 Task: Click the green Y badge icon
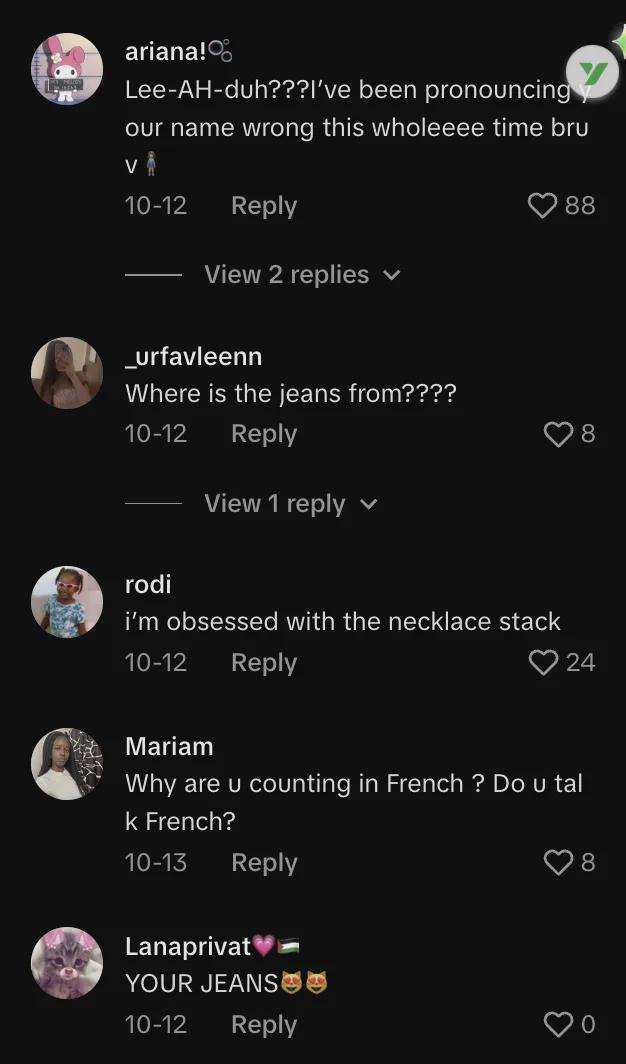[593, 72]
